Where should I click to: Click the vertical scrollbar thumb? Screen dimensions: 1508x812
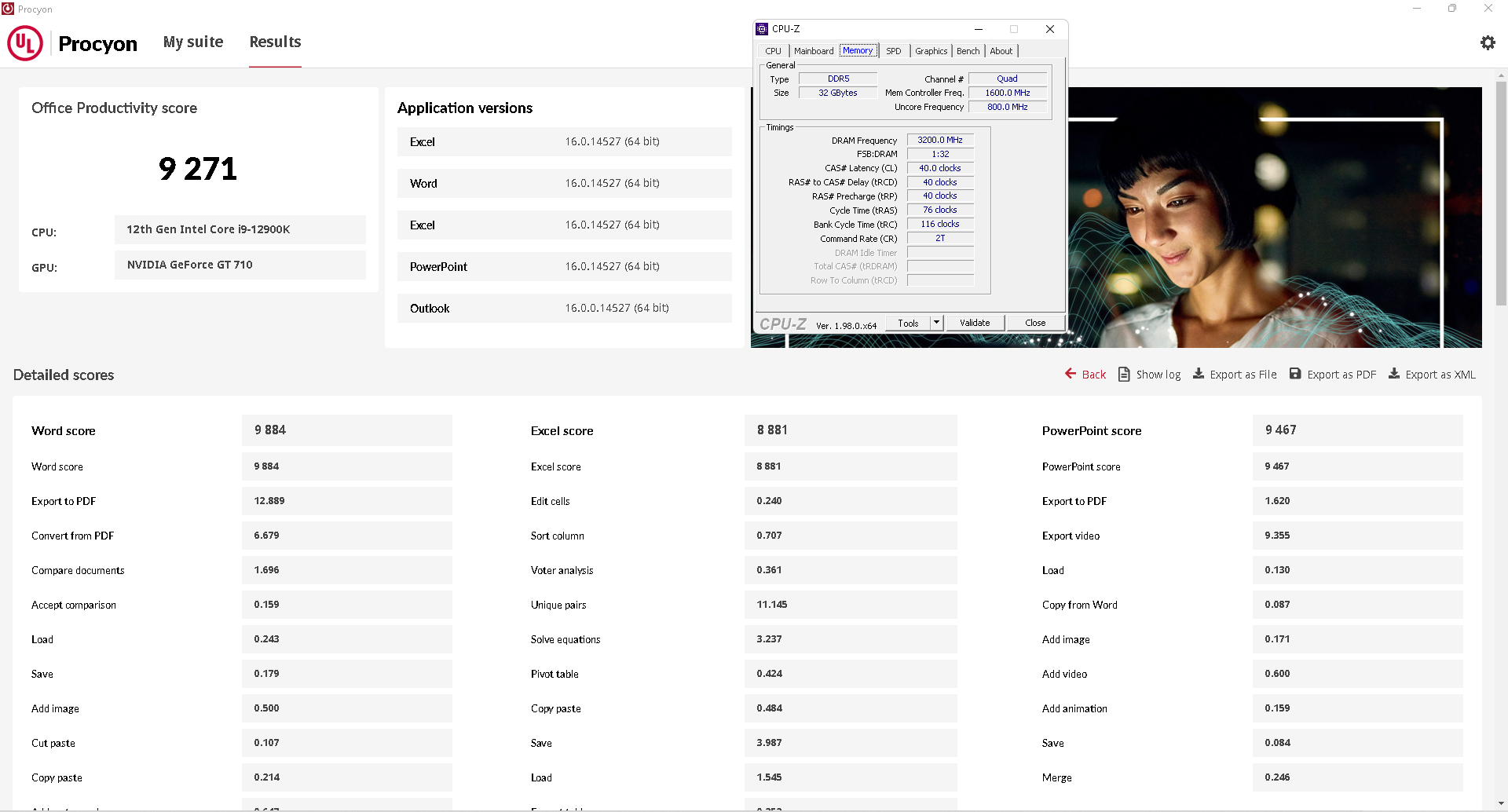[x=1501, y=192]
